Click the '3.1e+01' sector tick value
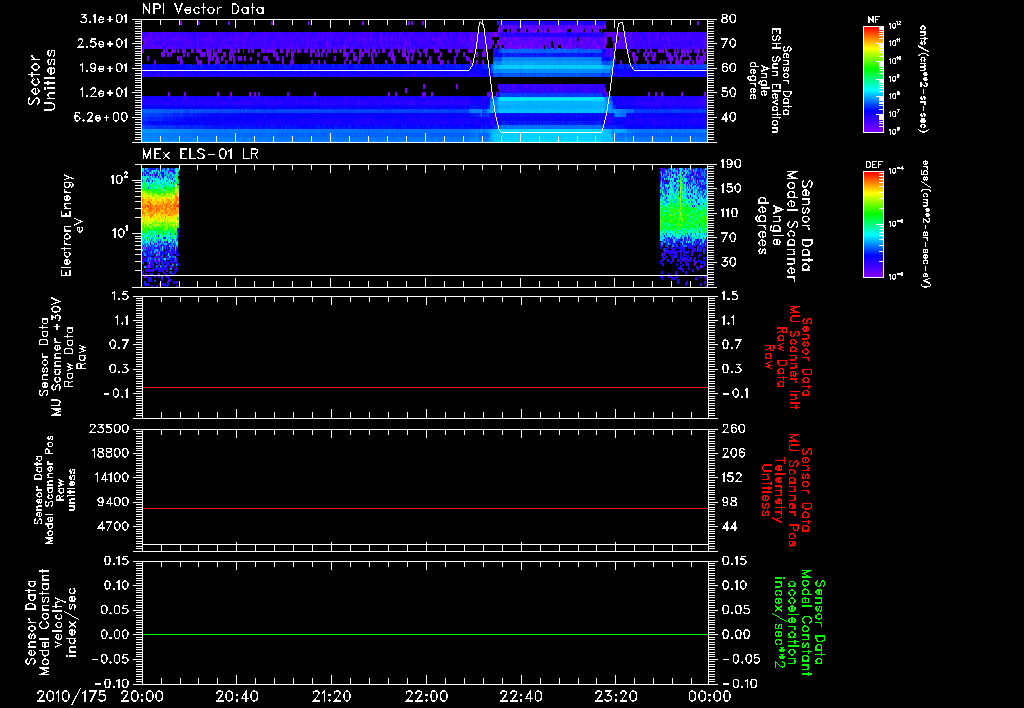Viewport: 1024px width, 708px height. pyautogui.click(x=104, y=19)
